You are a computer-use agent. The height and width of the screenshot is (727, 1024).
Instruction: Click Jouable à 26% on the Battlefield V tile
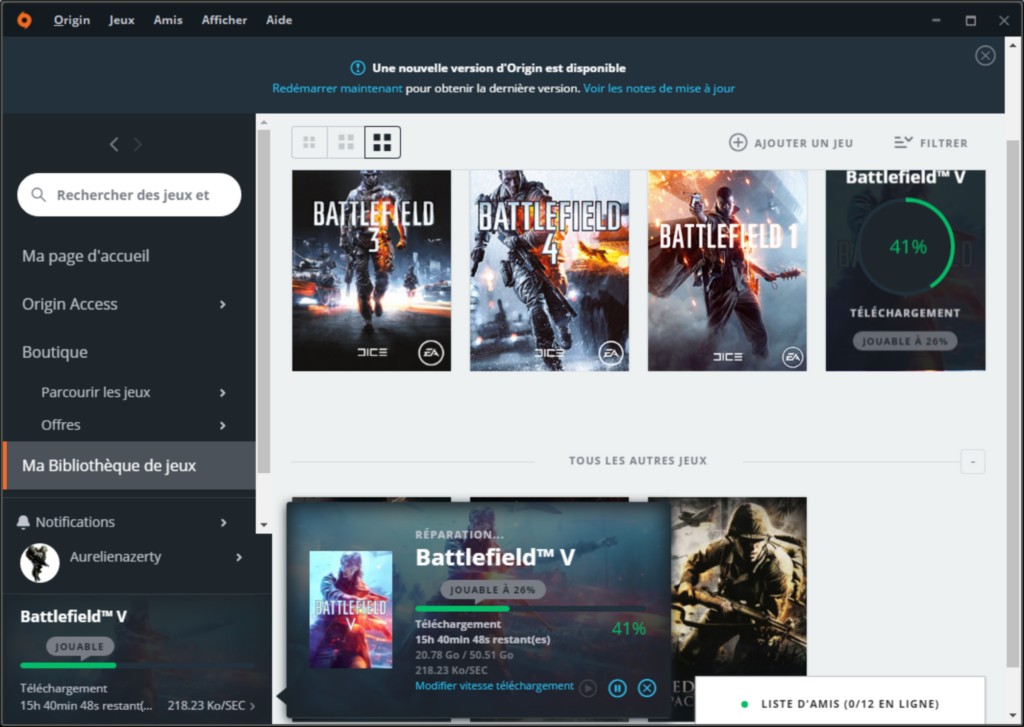(x=905, y=341)
